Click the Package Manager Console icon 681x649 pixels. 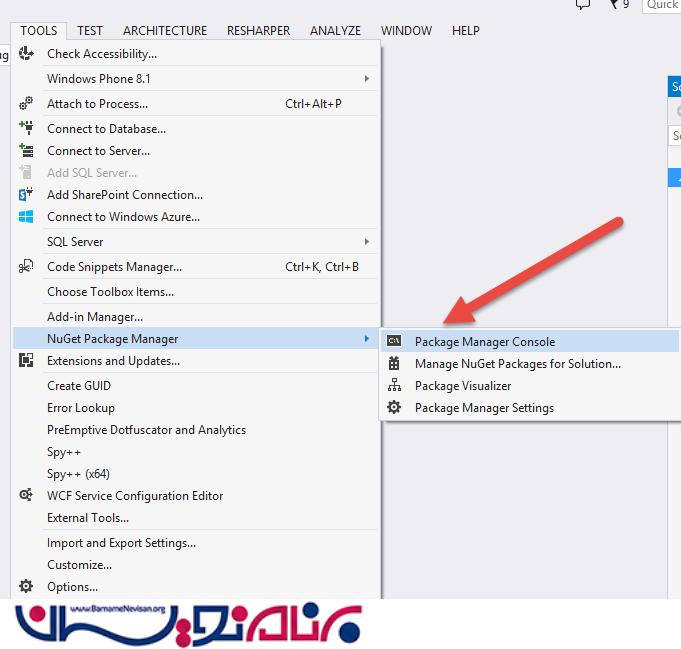(394, 341)
